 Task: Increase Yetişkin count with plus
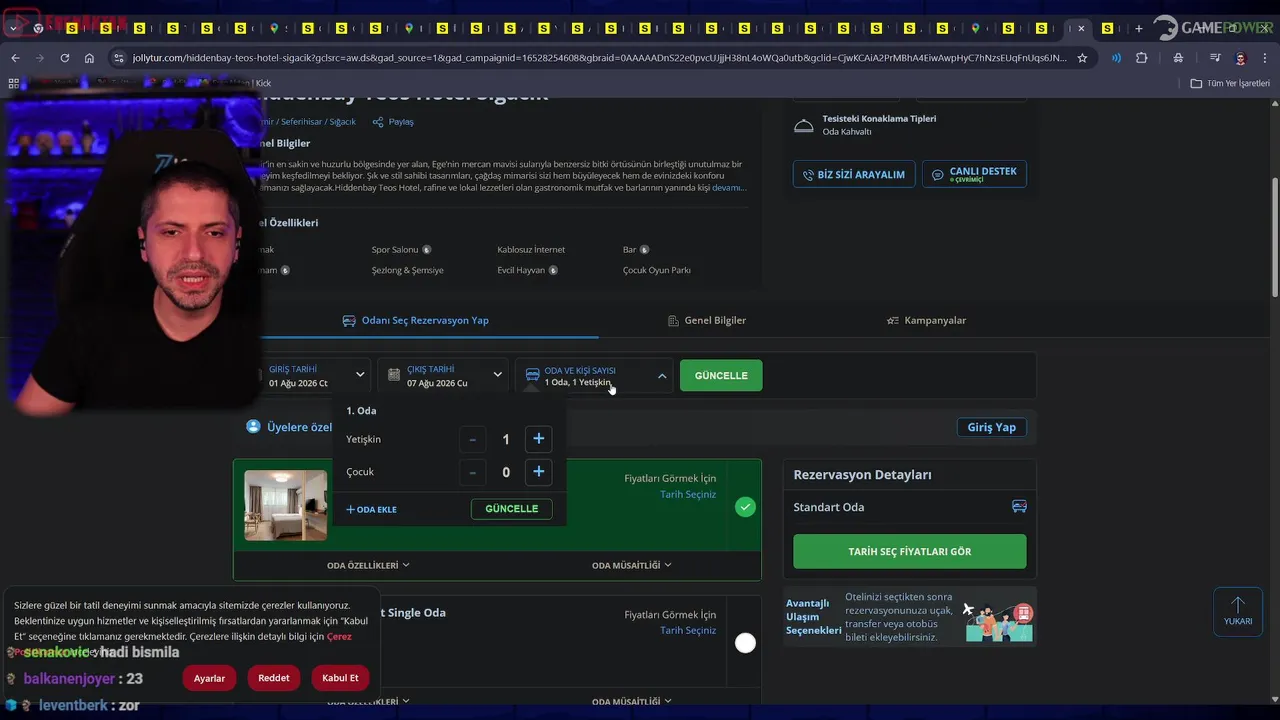pyautogui.click(x=538, y=439)
